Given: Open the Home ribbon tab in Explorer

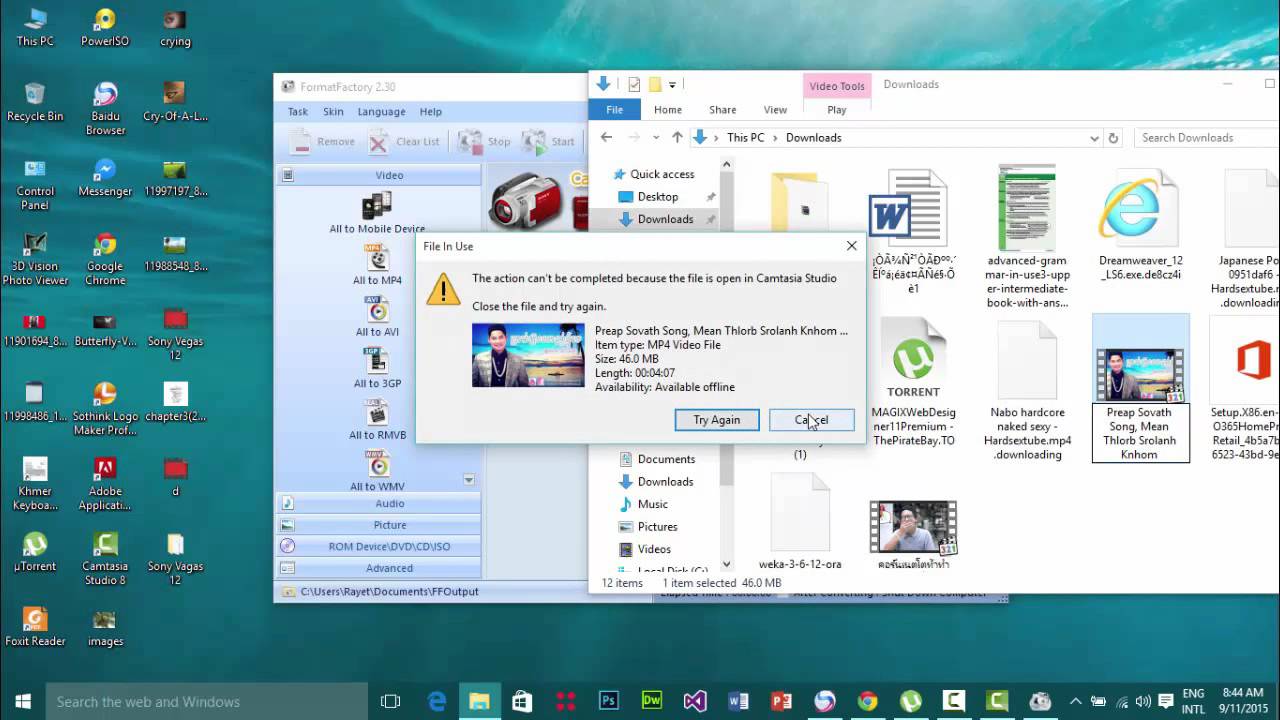Looking at the screenshot, I should (x=668, y=110).
